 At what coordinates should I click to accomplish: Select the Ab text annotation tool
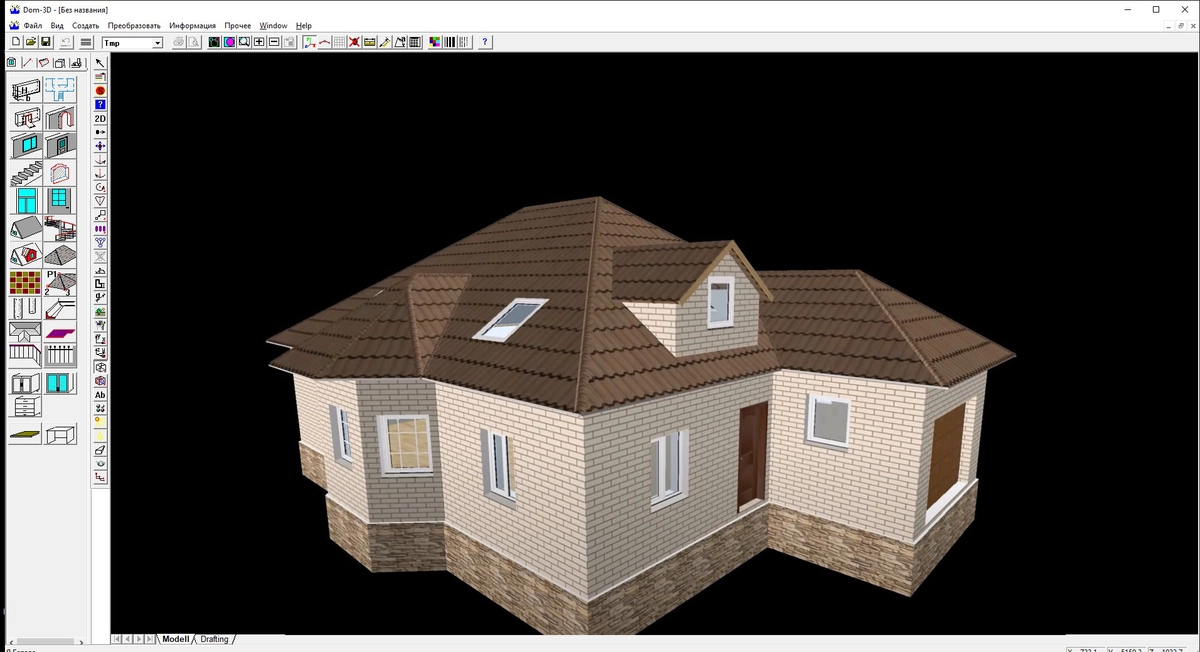tap(99, 395)
